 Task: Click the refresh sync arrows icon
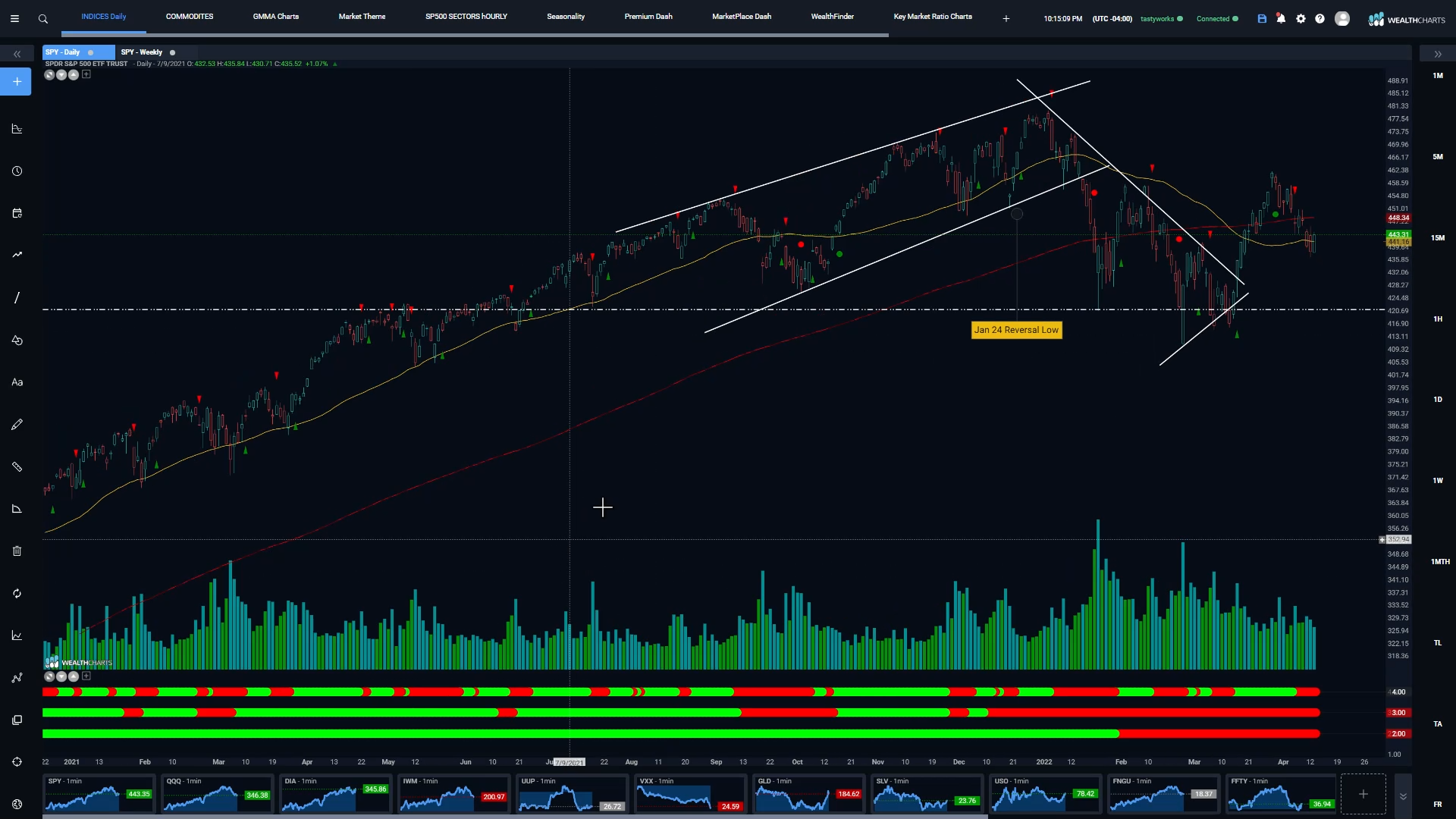click(17, 594)
